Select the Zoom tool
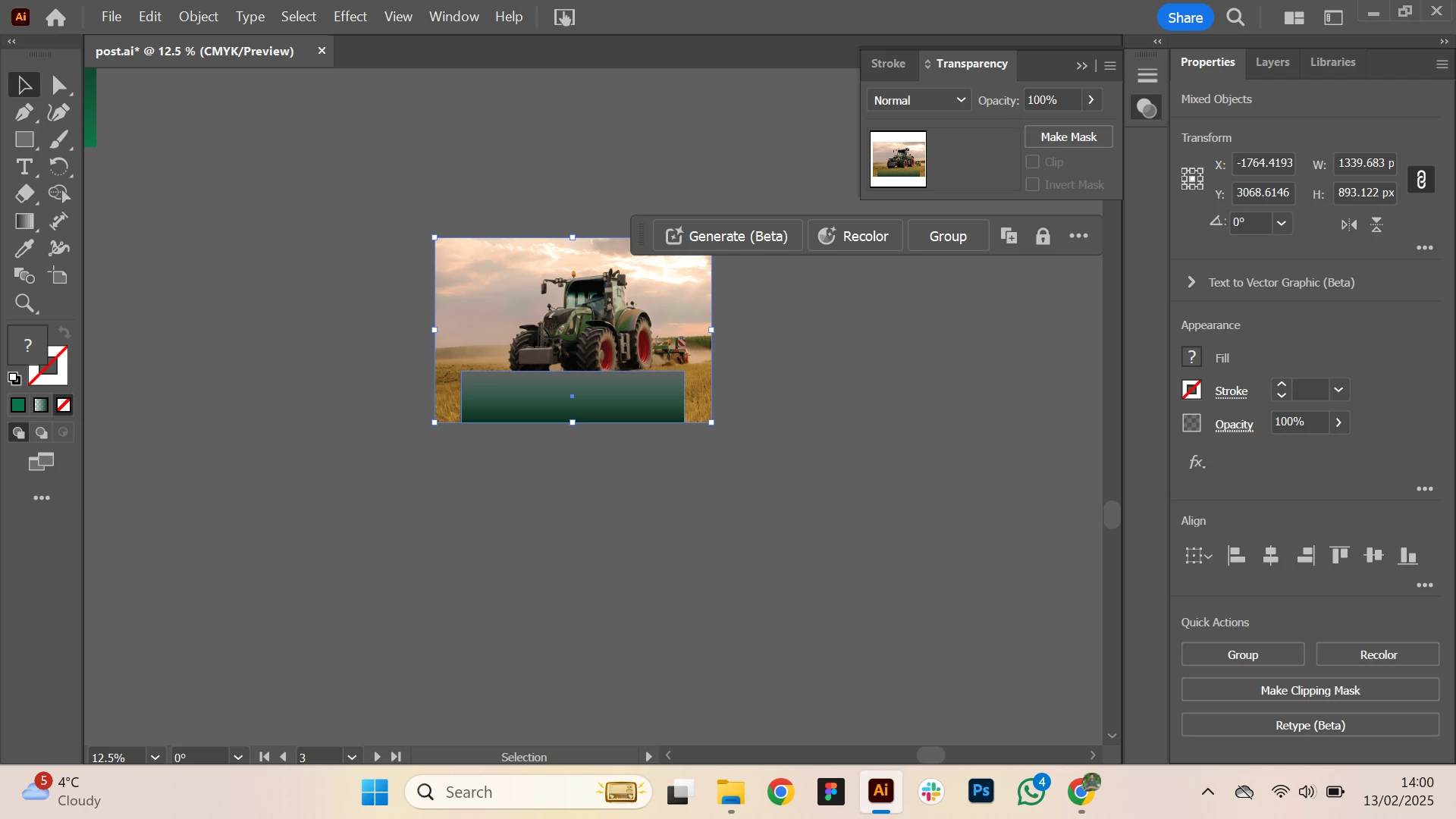 [24, 303]
